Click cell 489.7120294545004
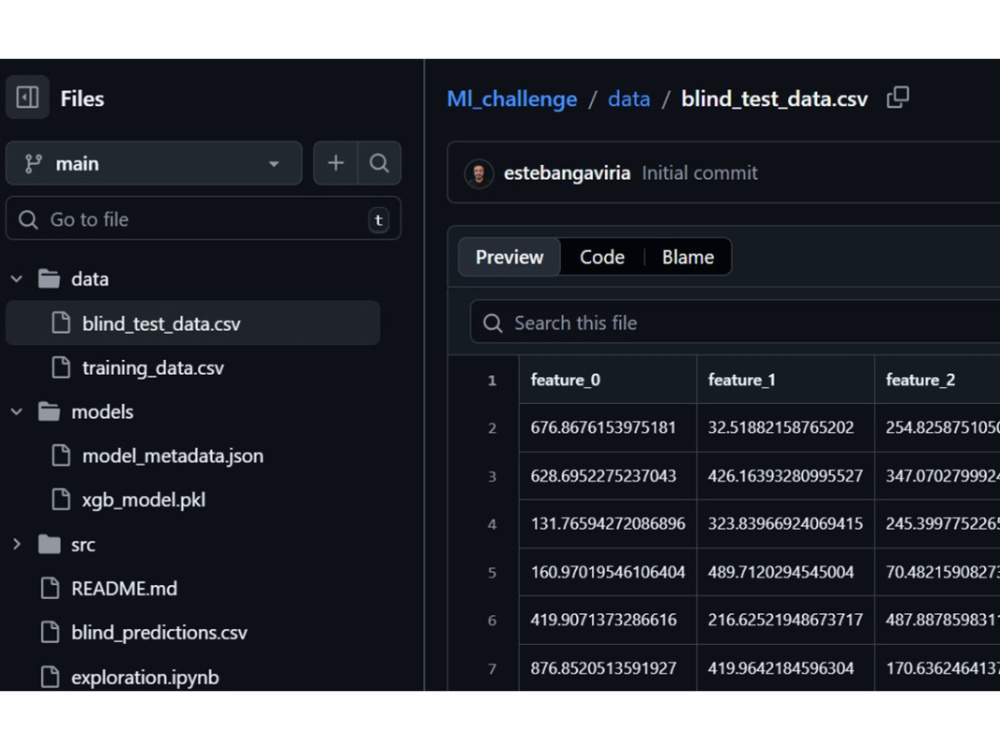 785,572
